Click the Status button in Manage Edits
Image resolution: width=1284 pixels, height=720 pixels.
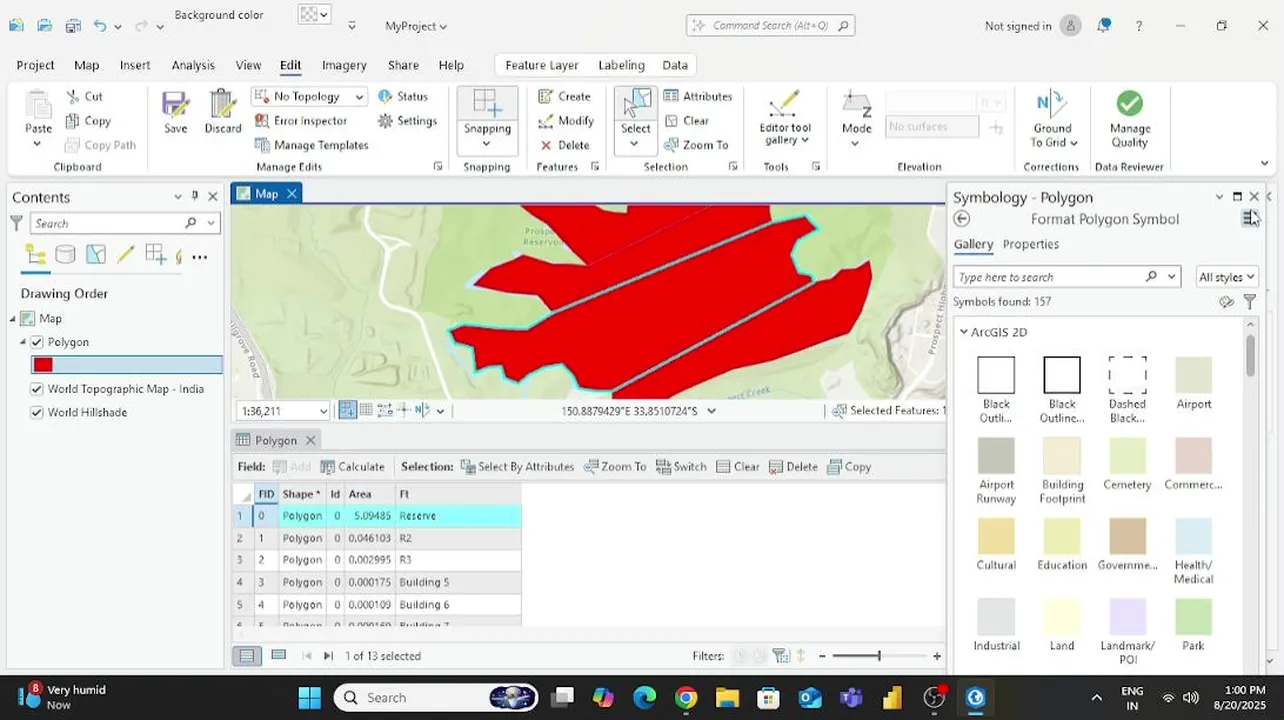point(402,97)
